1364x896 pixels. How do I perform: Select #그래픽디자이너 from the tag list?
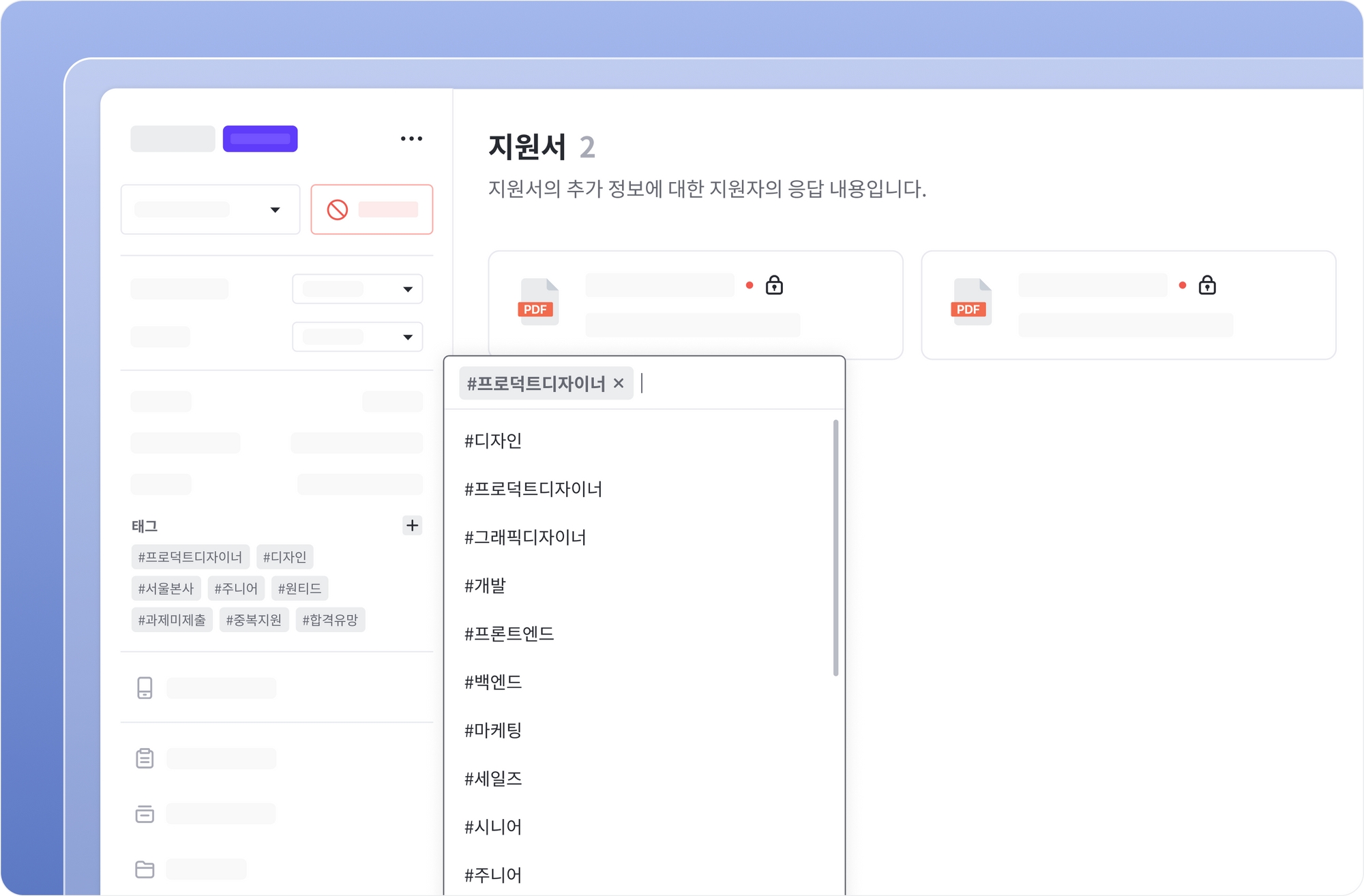coord(525,537)
